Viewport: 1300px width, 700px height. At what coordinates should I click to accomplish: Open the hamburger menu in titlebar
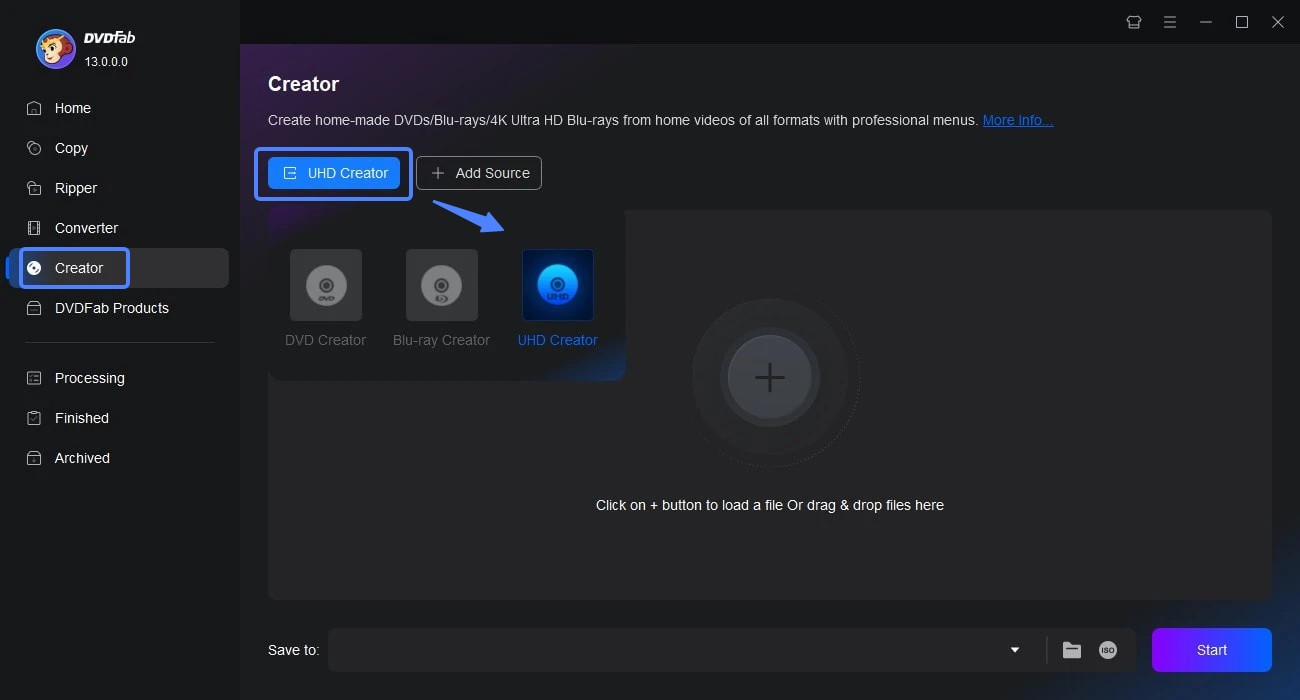pyautogui.click(x=1169, y=21)
